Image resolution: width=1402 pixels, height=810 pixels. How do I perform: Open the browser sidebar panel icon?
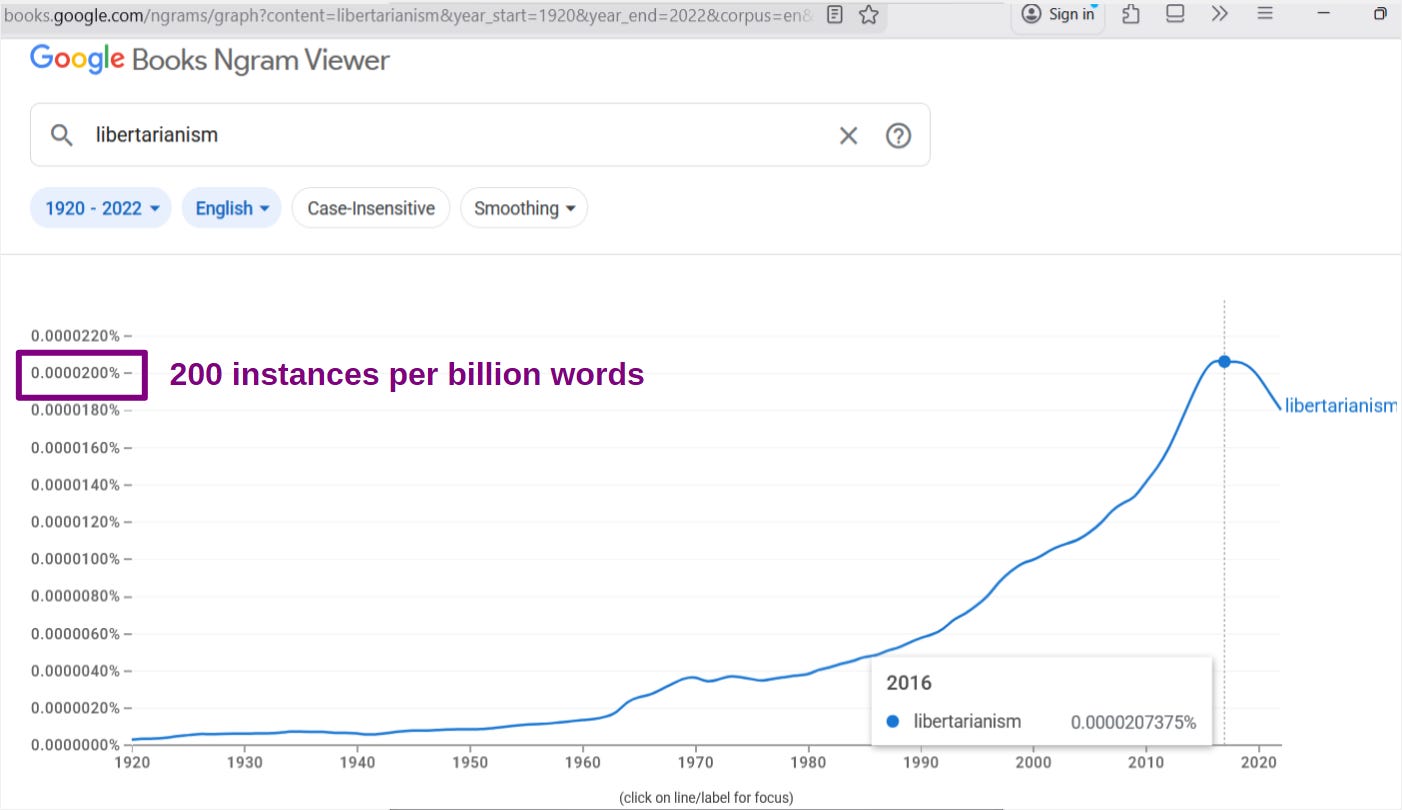[1175, 14]
